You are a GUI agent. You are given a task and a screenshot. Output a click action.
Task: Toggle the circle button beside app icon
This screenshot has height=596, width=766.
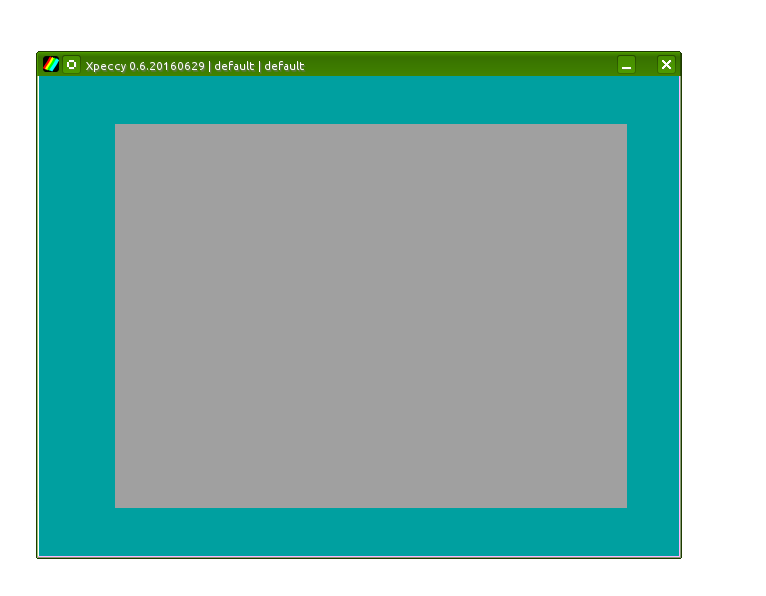[x=71, y=65]
